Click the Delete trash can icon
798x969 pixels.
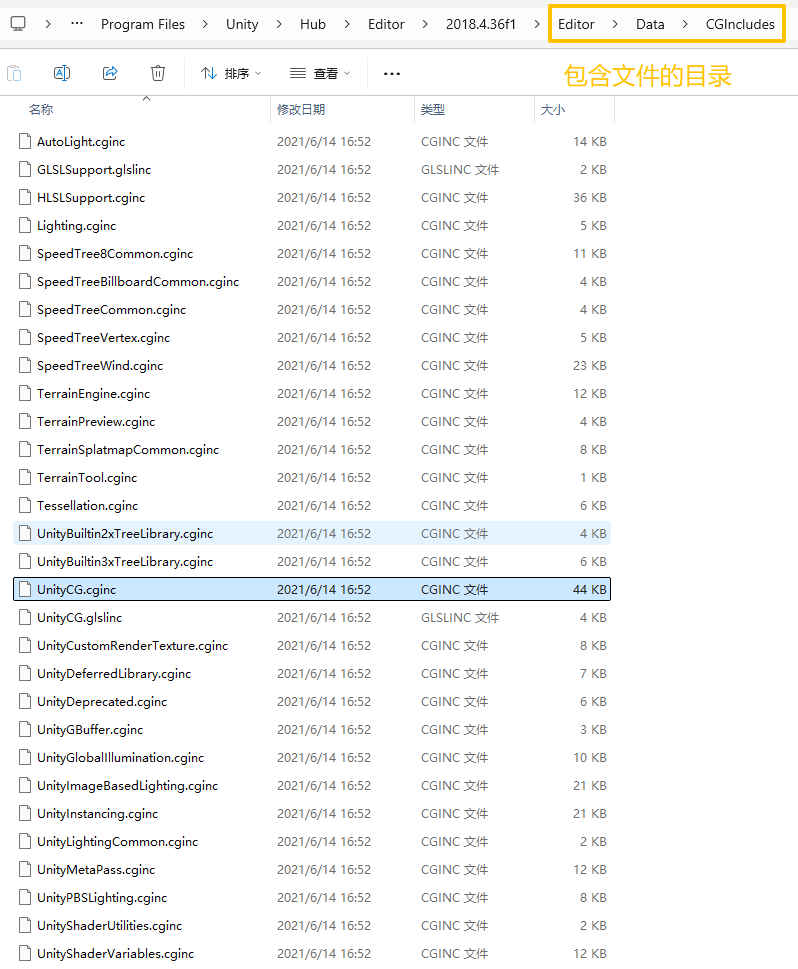[158, 74]
